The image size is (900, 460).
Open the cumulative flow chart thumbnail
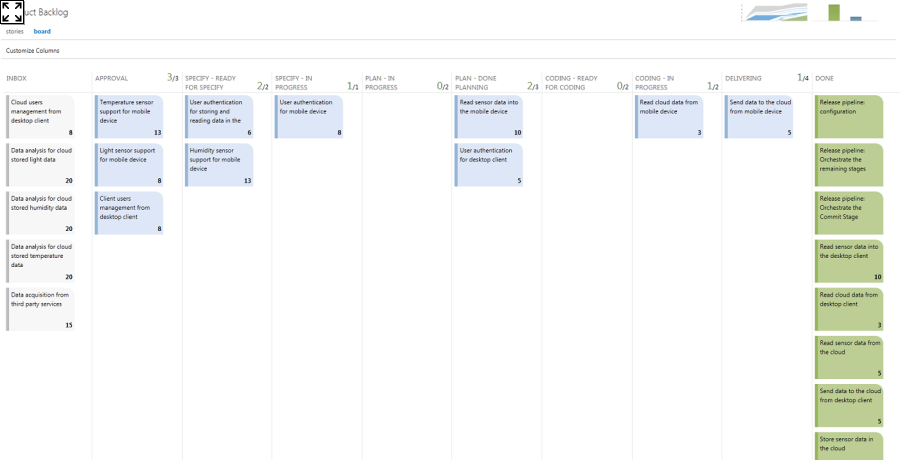click(x=776, y=12)
